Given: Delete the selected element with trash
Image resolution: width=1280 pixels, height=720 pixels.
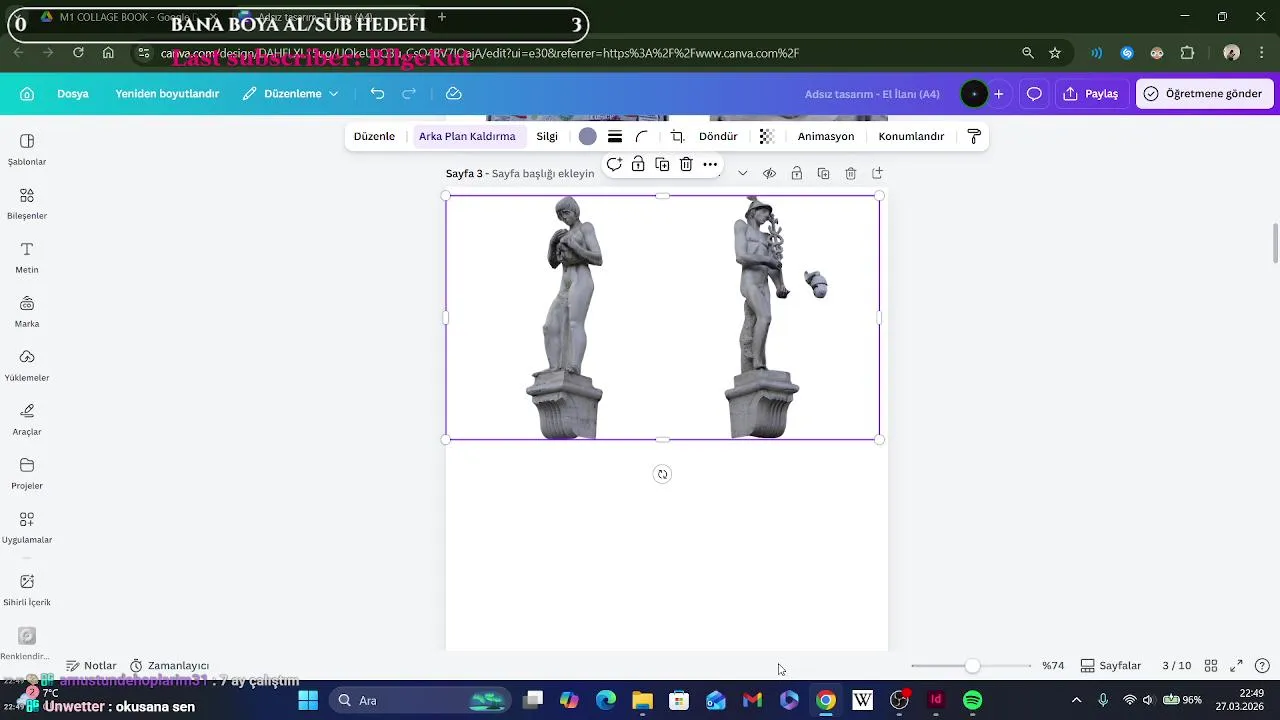Looking at the screenshot, I should 686,164.
